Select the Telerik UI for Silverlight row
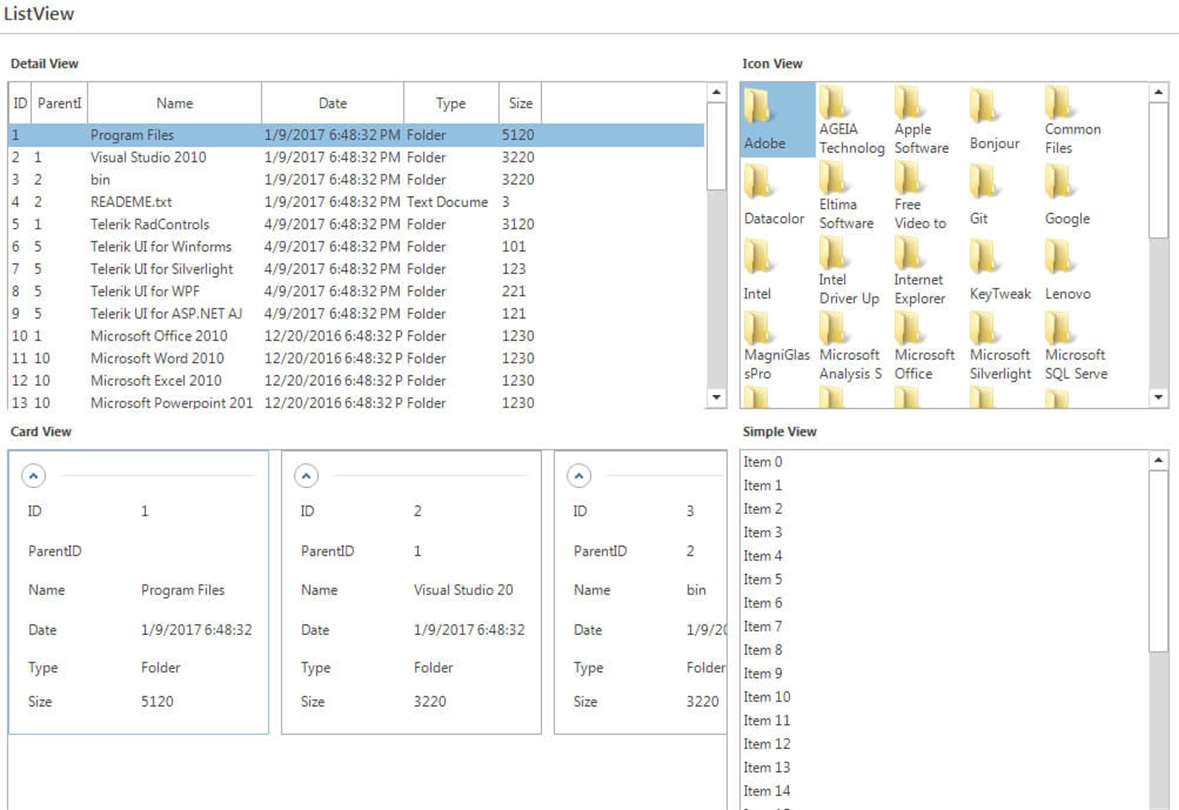The image size is (1179, 810). click(356, 268)
